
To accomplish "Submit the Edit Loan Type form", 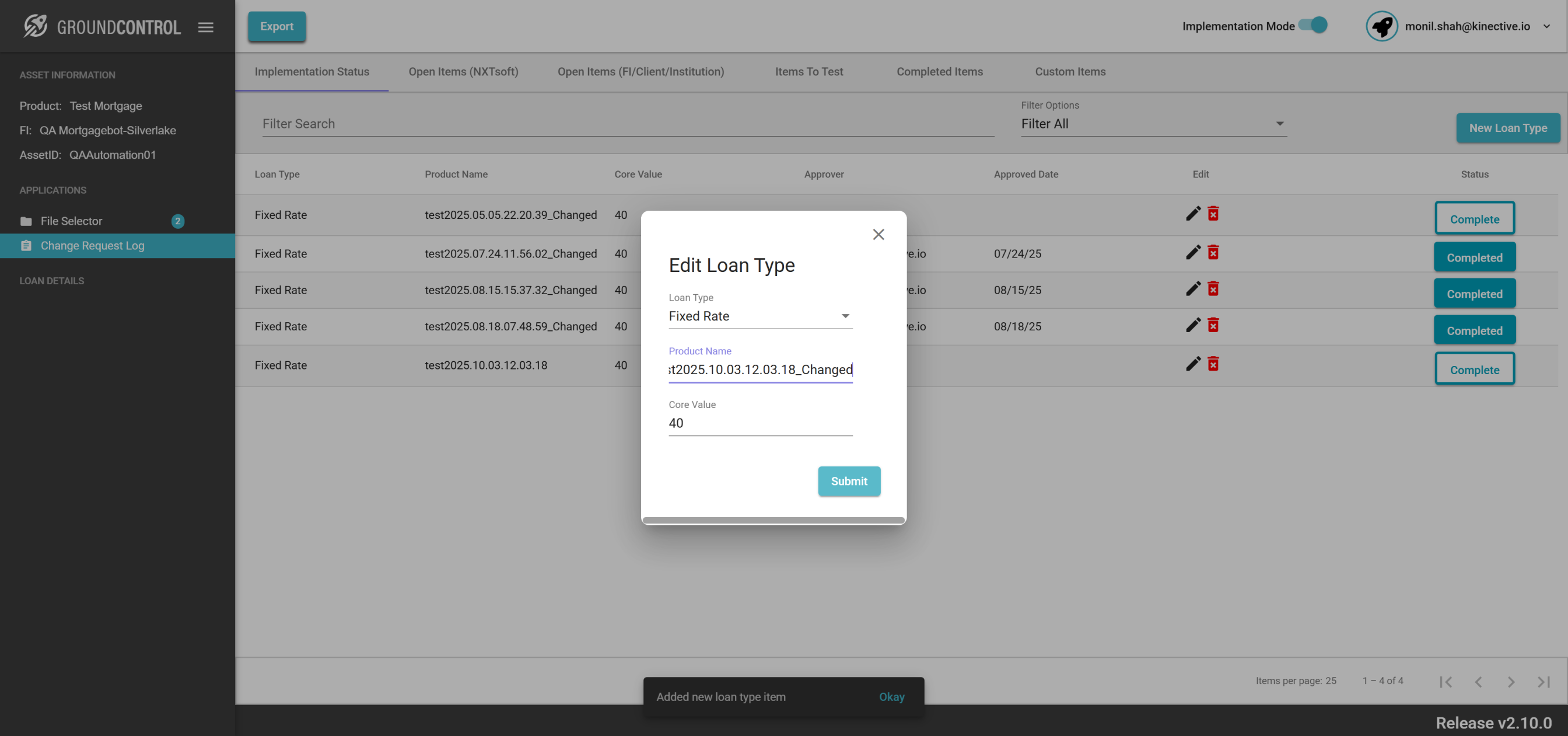I will pyautogui.click(x=849, y=482).
